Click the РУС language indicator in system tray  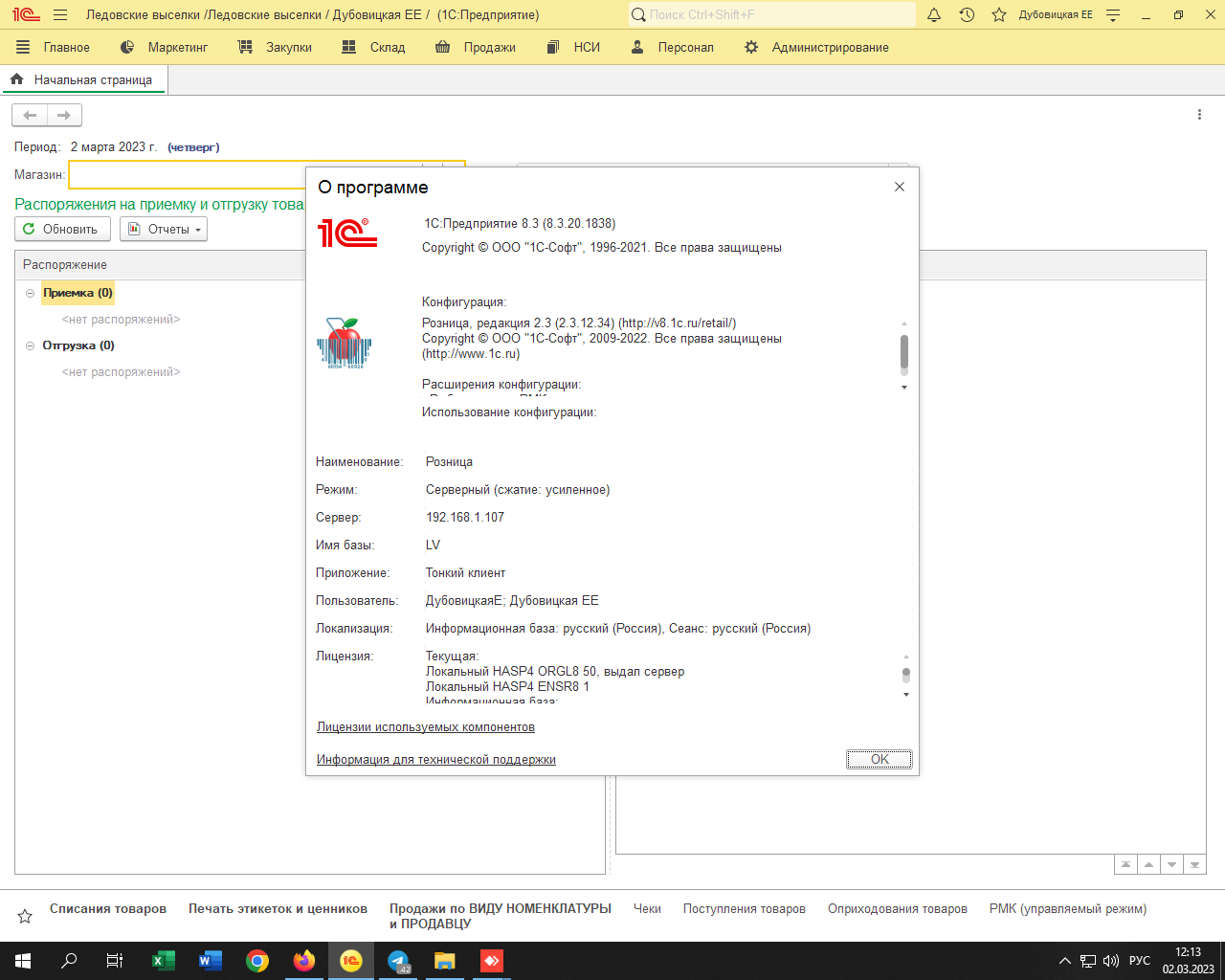(x=1140, y=961)
